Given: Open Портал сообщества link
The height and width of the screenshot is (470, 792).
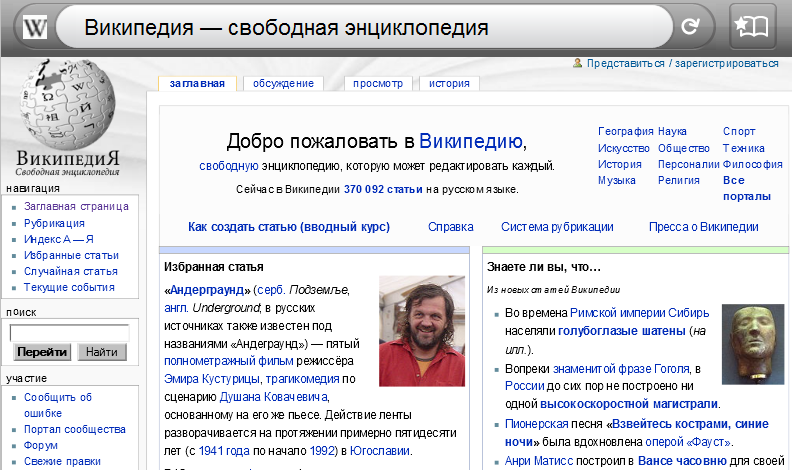Looking at the screenshot, I should (75, 430).
